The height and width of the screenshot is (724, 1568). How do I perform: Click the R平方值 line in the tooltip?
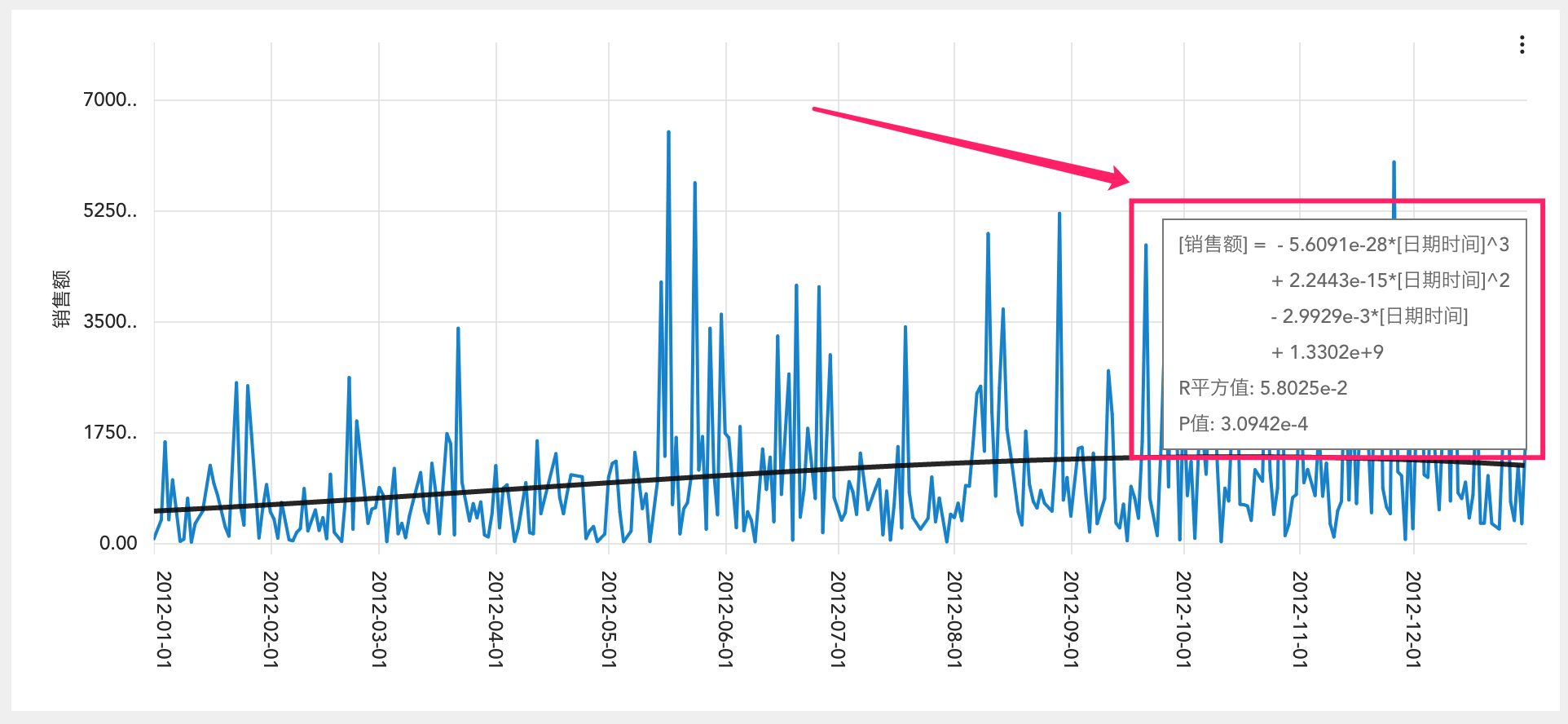click(x=1262, y=388)
